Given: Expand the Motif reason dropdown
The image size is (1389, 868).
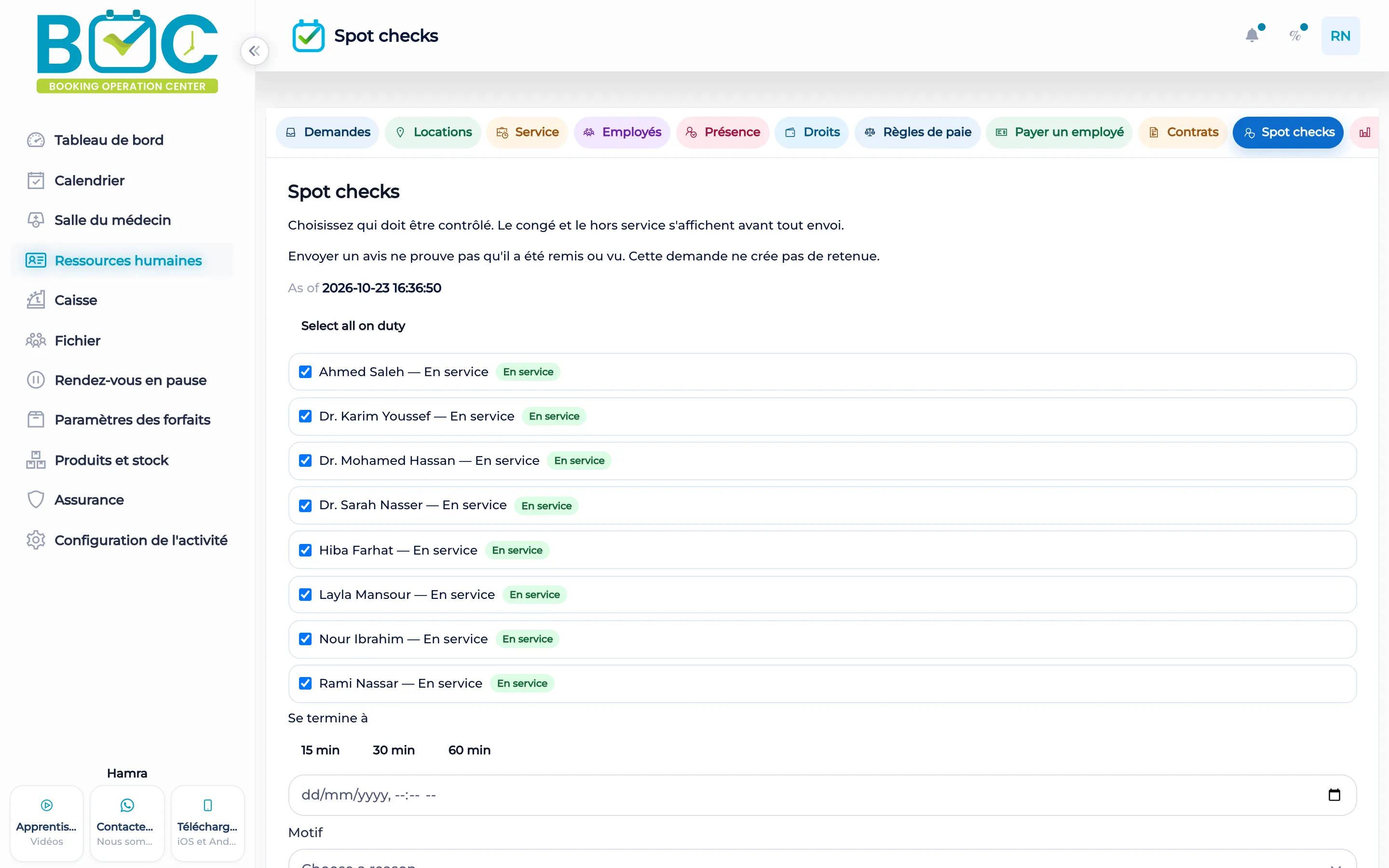Looking at the screenshot, I should 822,859.
